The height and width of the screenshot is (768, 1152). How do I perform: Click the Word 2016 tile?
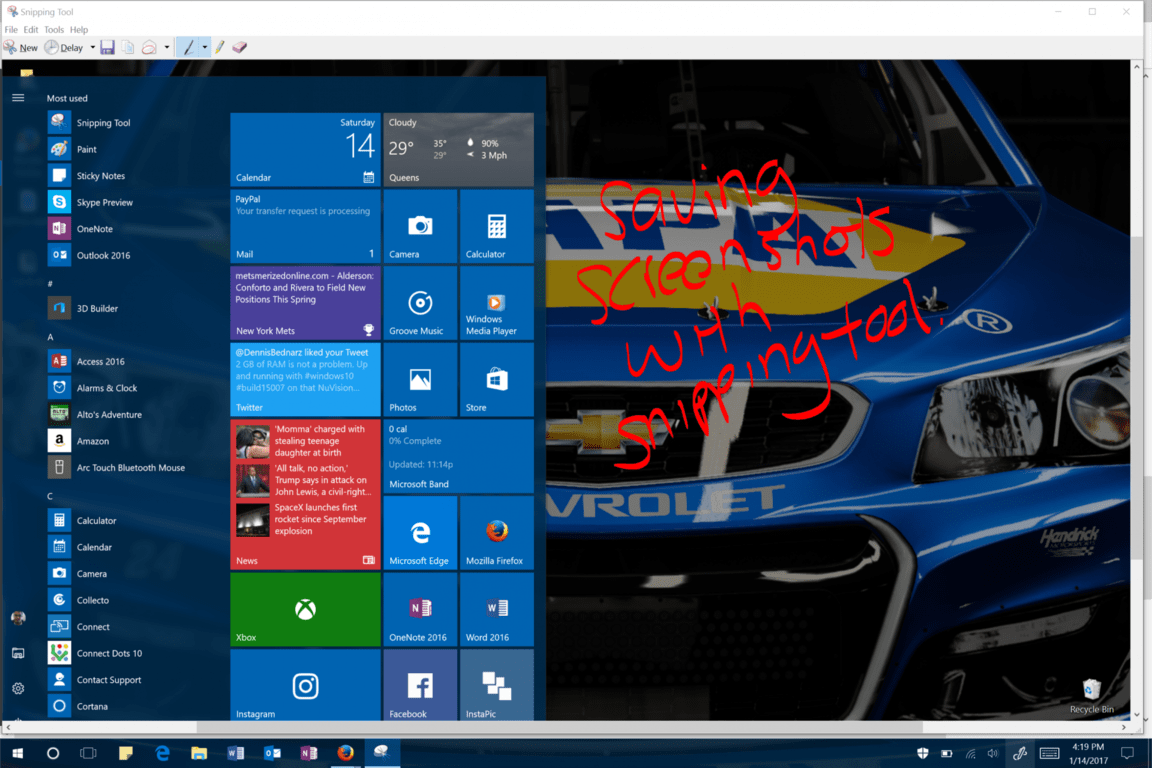[497, 609]
